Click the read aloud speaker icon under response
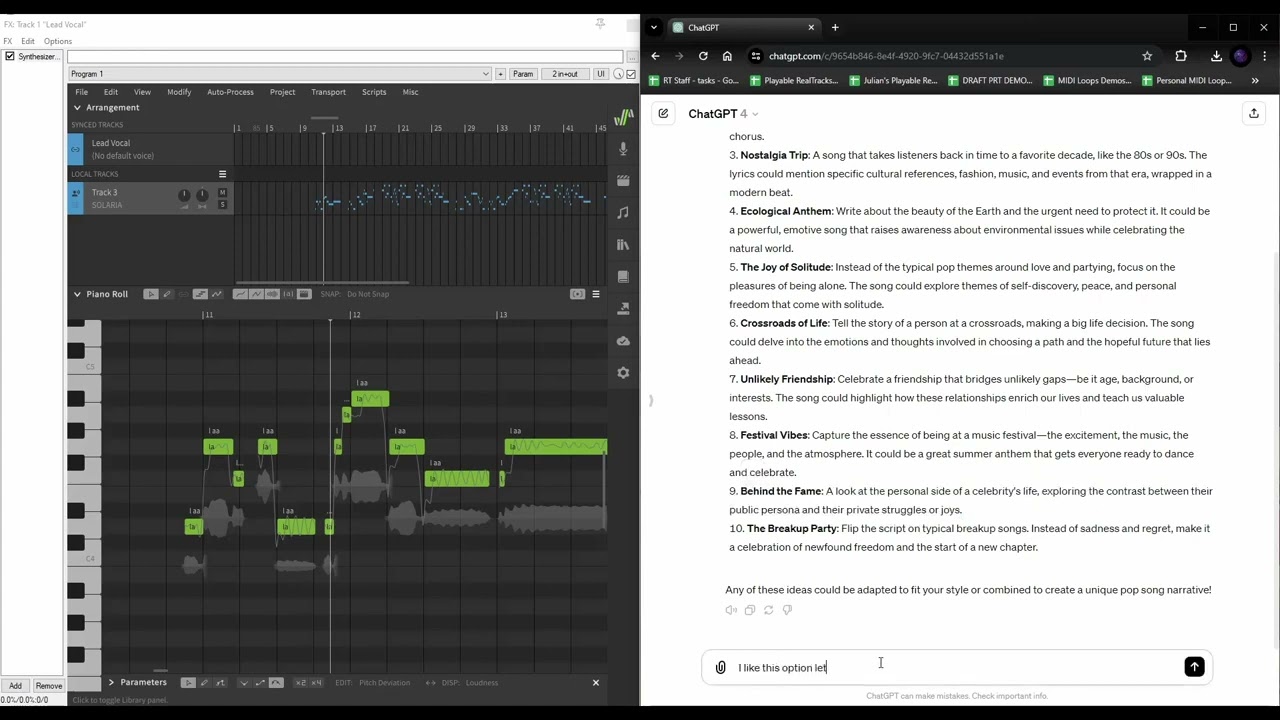The image size is (1280, 720). (731, 610)
